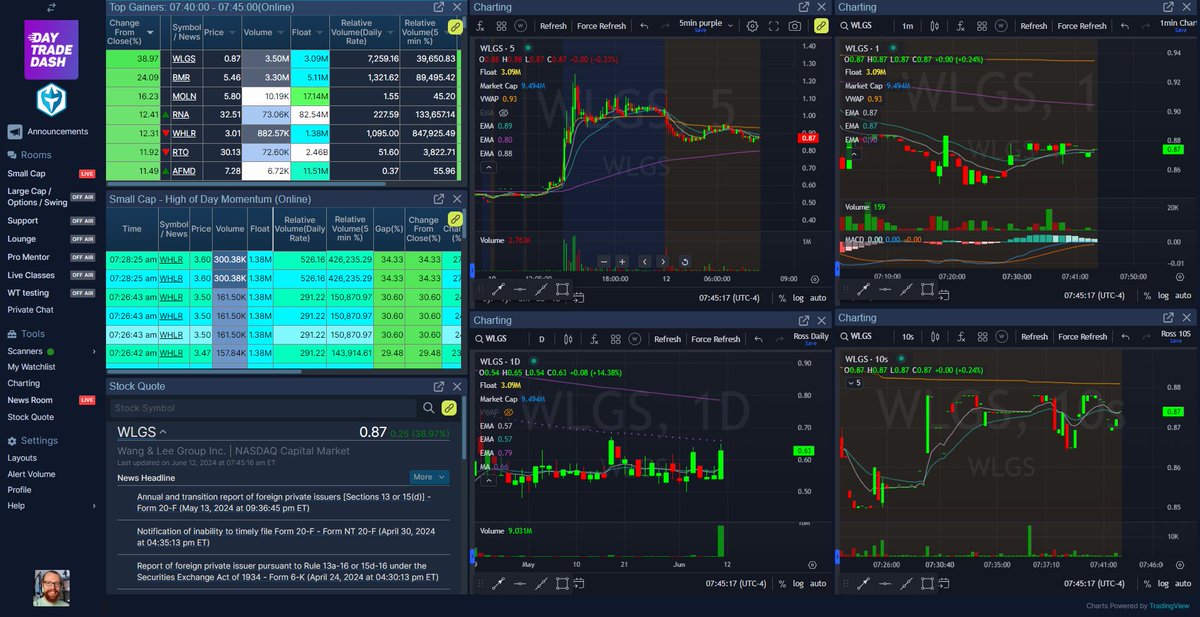Toggle log scale on the Ross 10S chart
Viewport: 1200px width, 617px height.
tap(1161, 583)
